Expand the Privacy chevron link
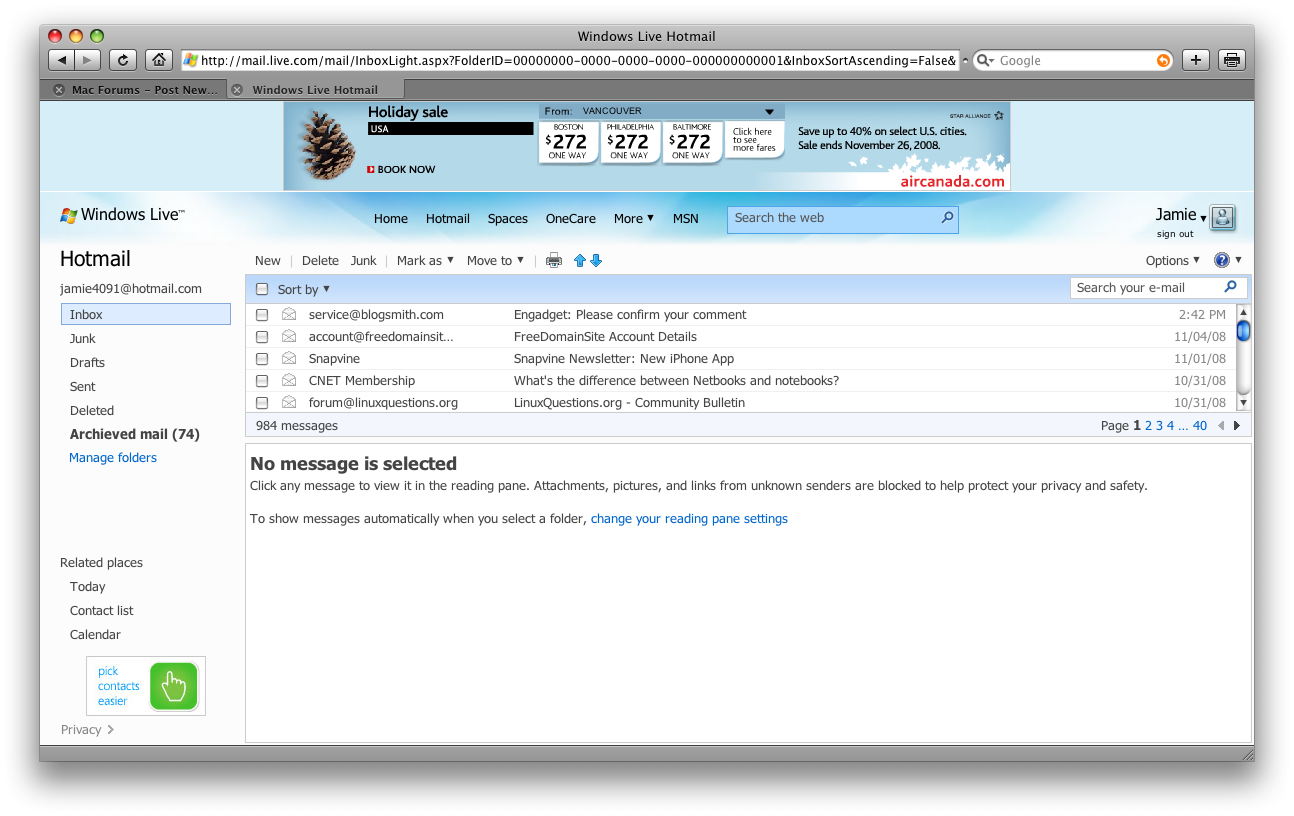This screenshot has width=1294, height=816. click(110, 730)
